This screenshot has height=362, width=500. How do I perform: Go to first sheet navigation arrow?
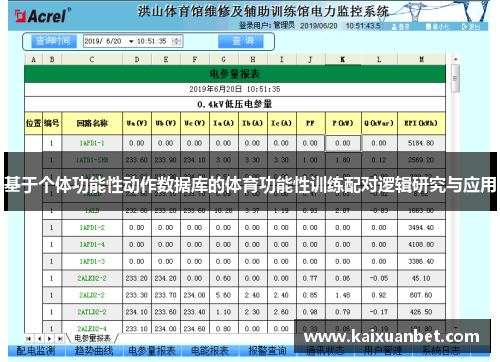click(29, 339)
